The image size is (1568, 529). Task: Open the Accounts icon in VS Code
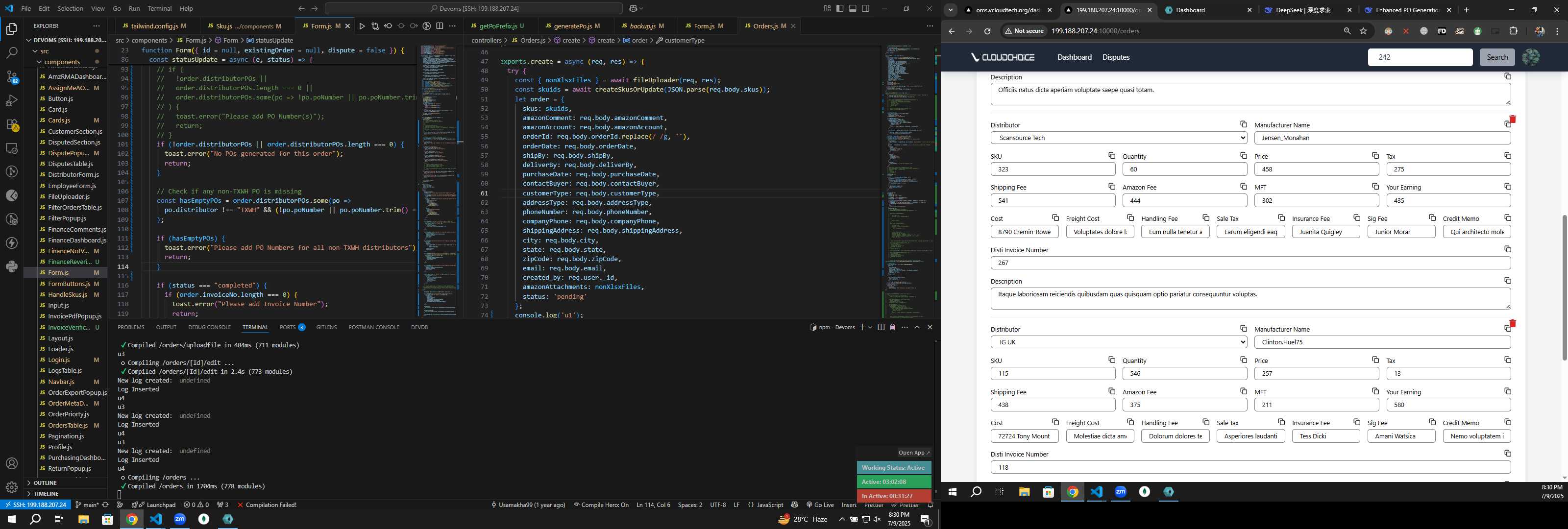pos(12,464)
